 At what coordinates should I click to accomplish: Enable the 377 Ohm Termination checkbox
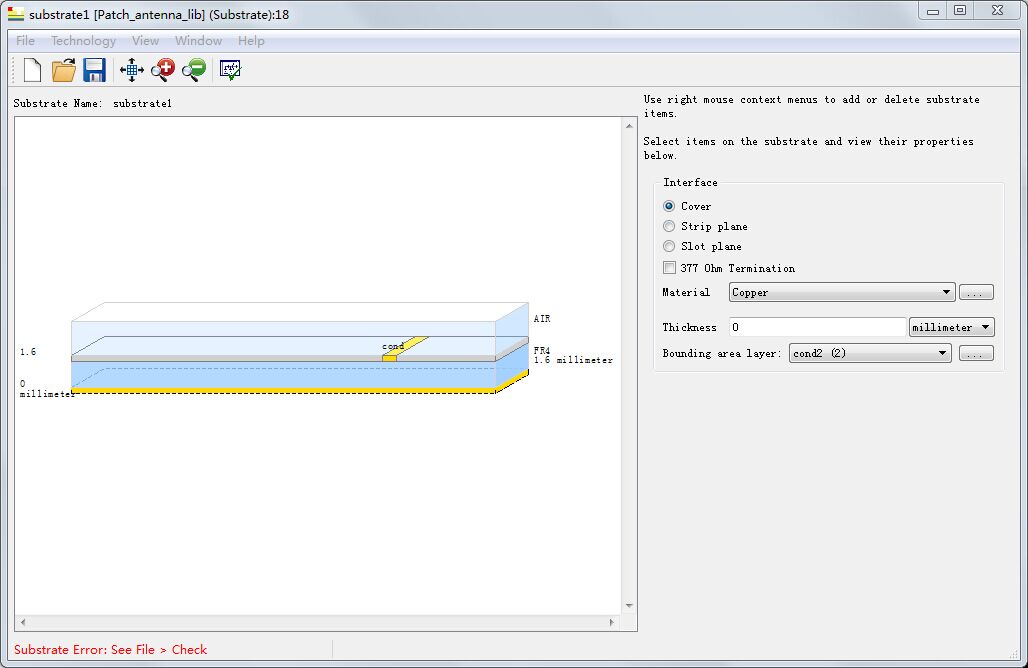coord(669,267)
